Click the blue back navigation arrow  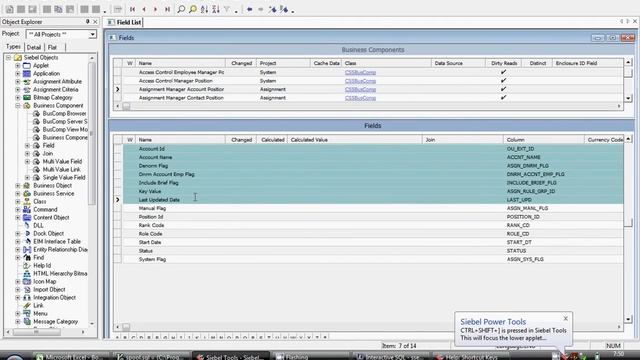249,9
